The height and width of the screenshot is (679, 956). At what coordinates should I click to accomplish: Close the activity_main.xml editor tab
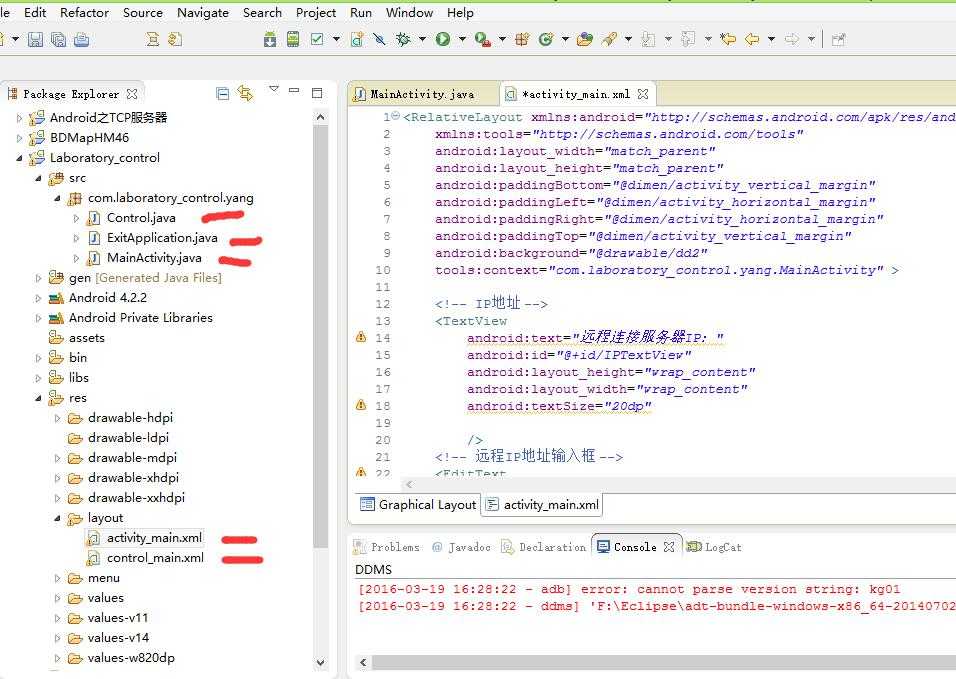(x=643, y=94)
